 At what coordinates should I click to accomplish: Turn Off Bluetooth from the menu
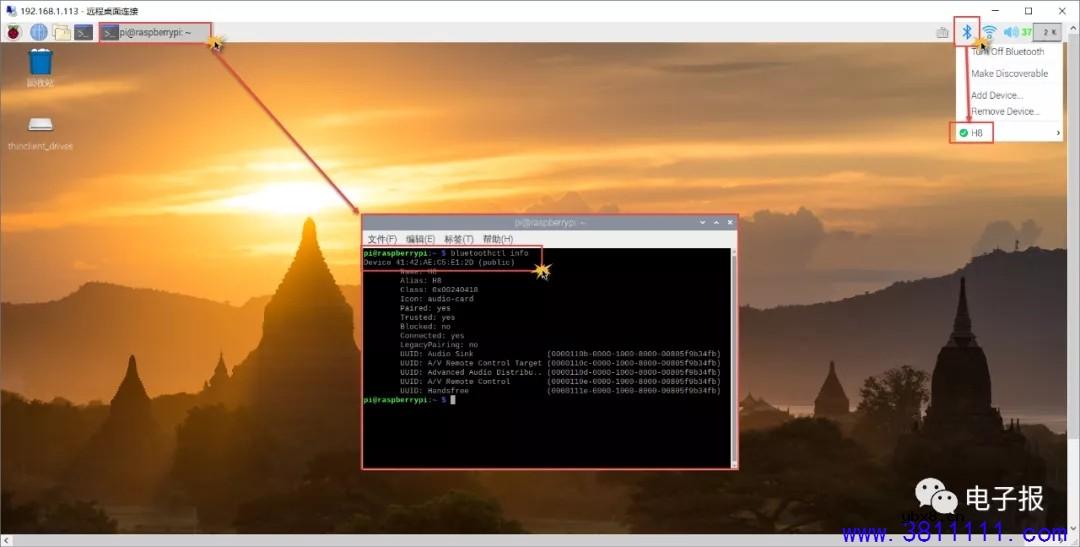coord(1009,52)
